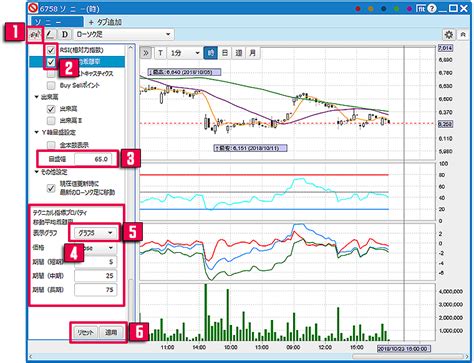The height and width of the screenshot is (363, 474).
Task: Open the technical indicator settings icon
Action: 35,34
